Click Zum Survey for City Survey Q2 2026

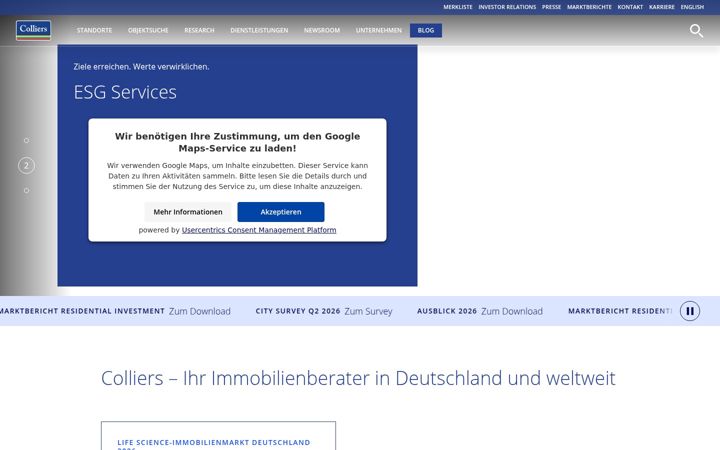pyautogui.click(x=368, y=311)
